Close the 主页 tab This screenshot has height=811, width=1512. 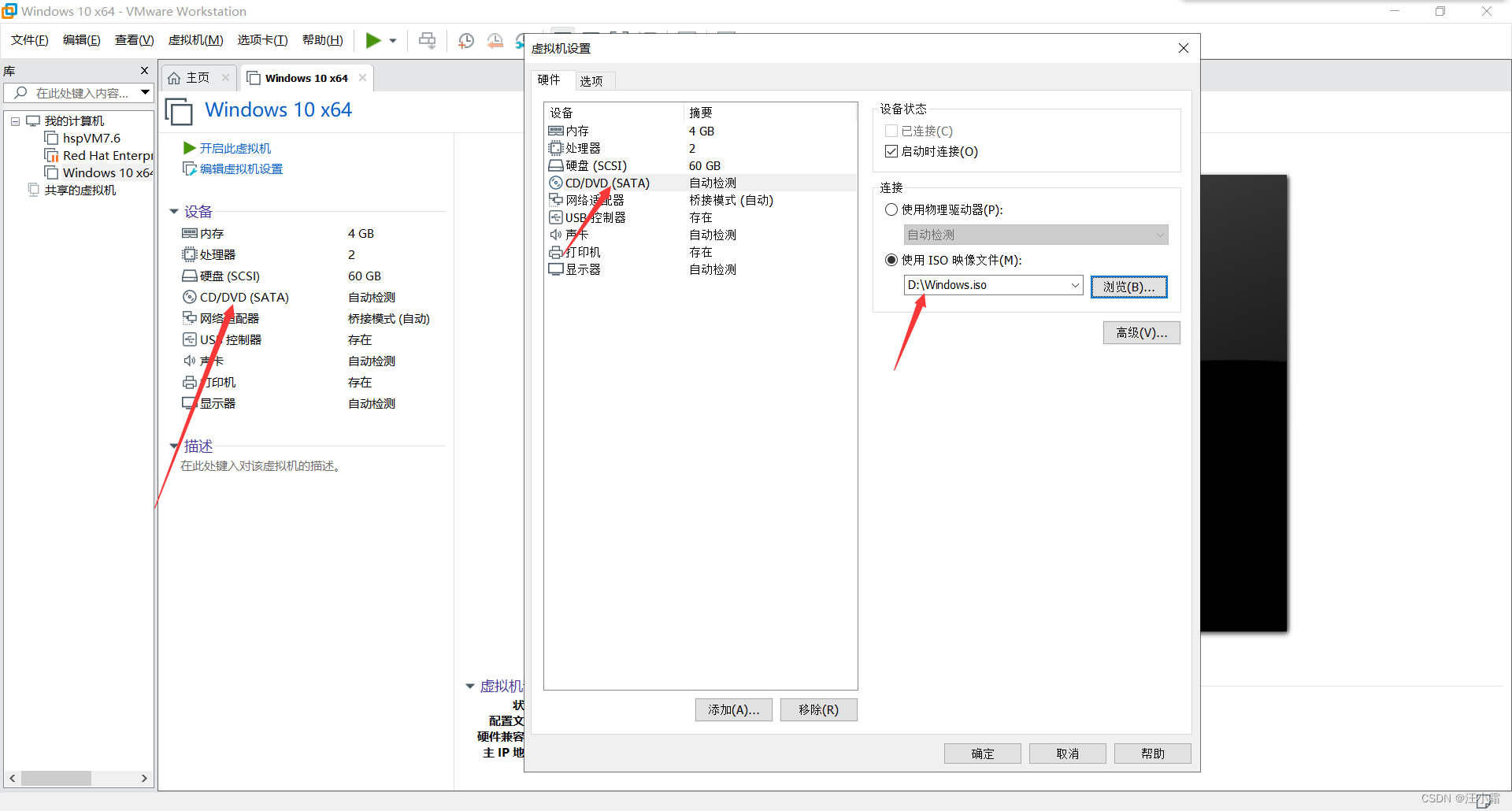point(225,77)
